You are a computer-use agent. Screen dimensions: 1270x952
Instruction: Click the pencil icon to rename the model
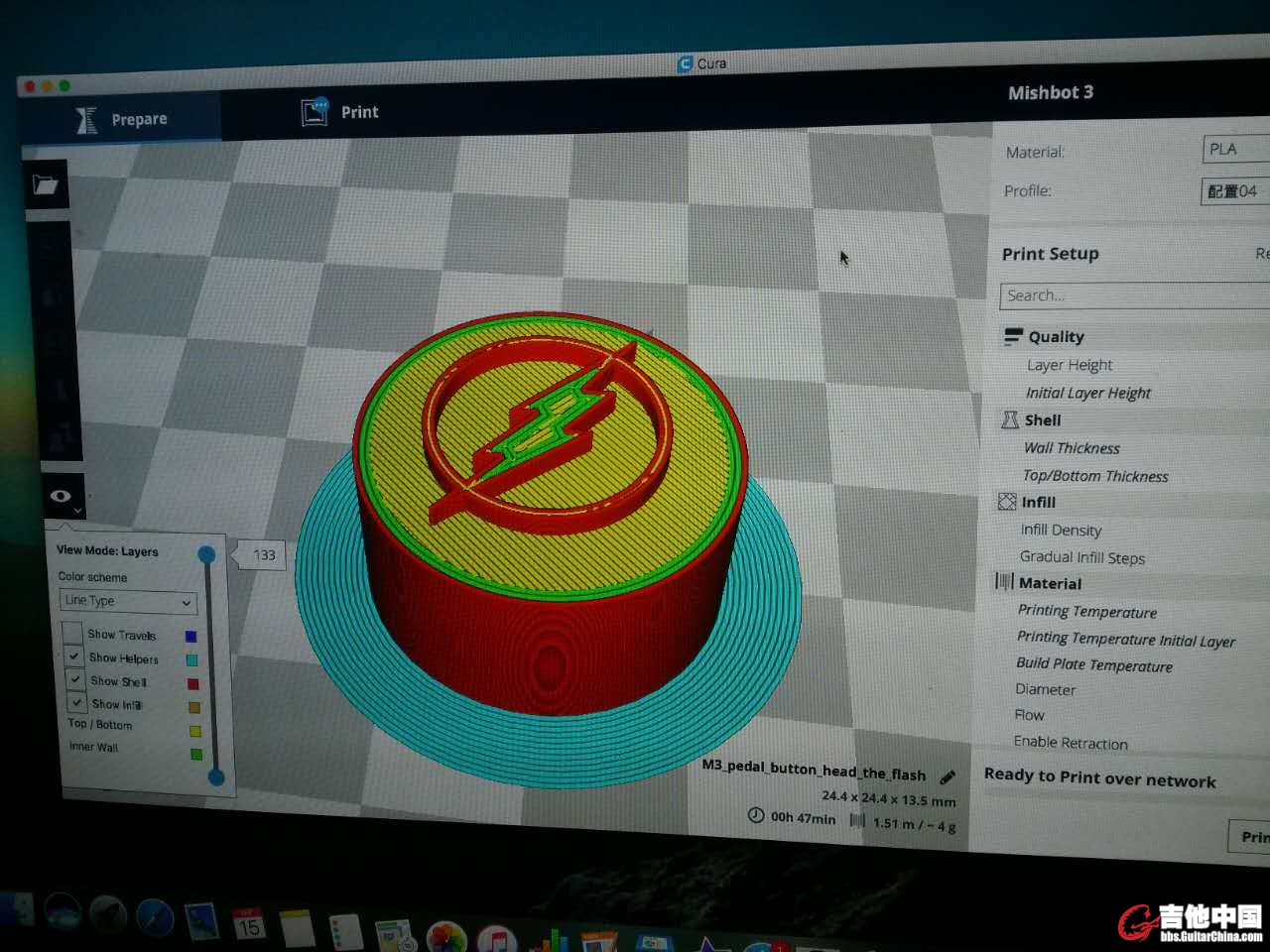tap(948, 776)
